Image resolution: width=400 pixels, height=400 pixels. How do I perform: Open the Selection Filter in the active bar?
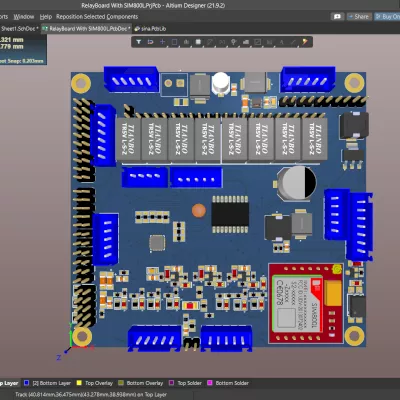tap(139, 42)
